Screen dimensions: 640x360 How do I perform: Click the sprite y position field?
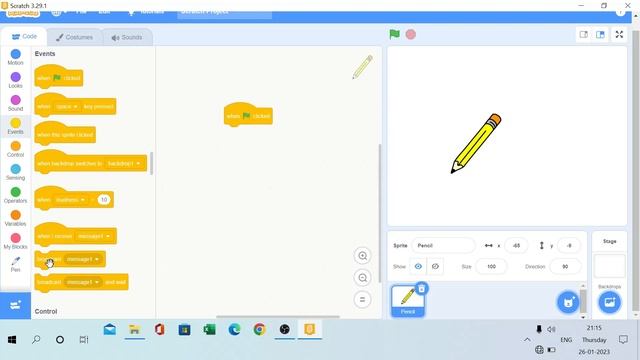[569, 245]
